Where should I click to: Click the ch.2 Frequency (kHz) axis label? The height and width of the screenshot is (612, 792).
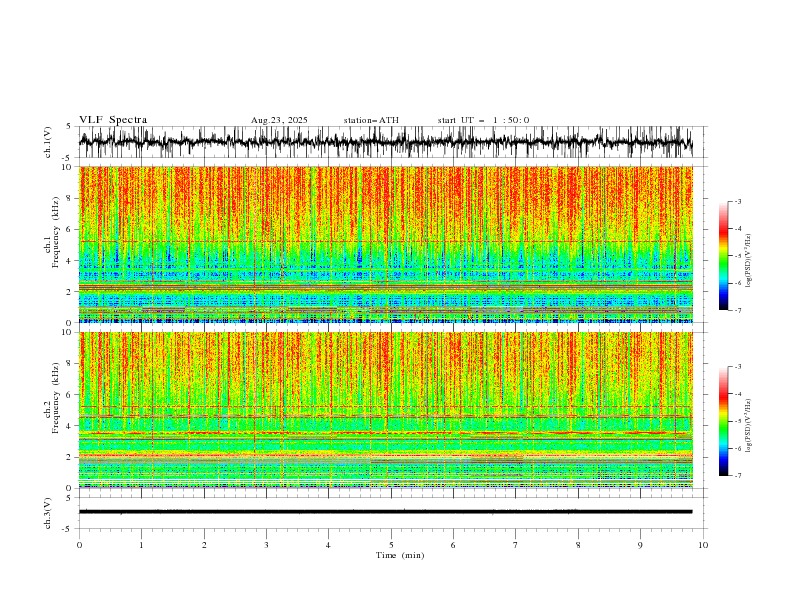(x=52, y=398)
